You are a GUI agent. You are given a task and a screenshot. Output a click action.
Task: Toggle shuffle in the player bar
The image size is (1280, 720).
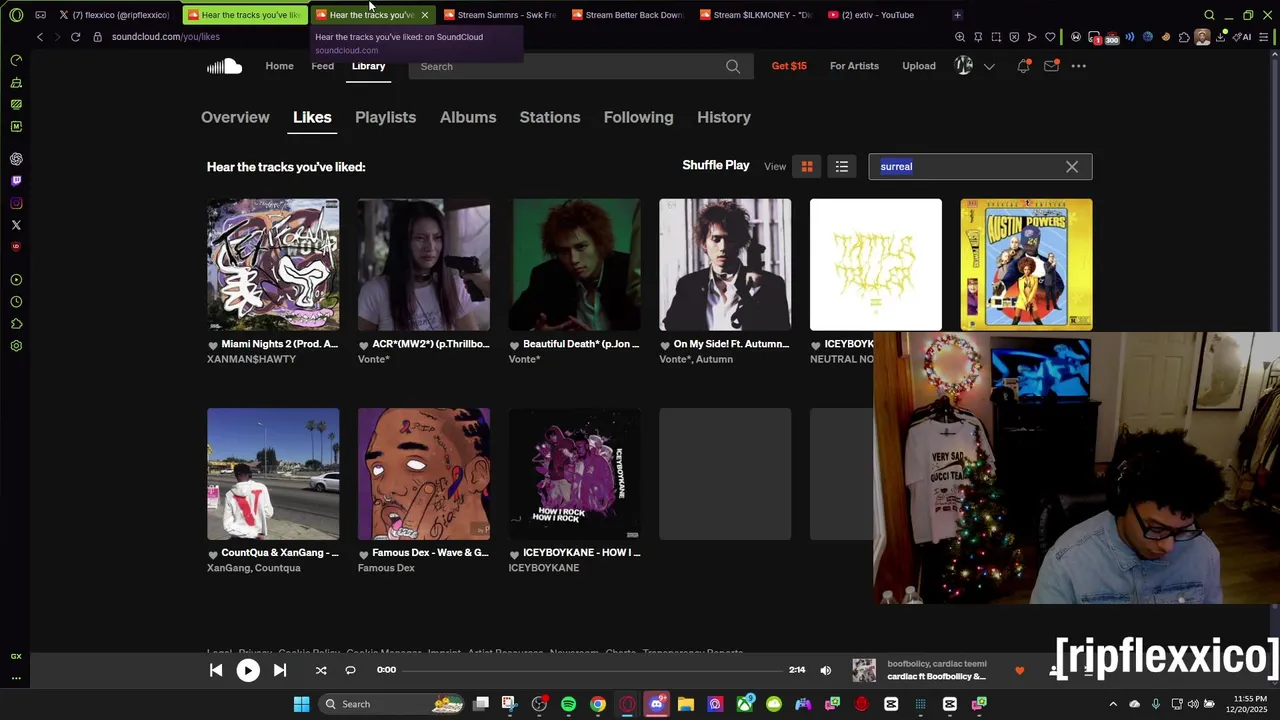(321, 671)
